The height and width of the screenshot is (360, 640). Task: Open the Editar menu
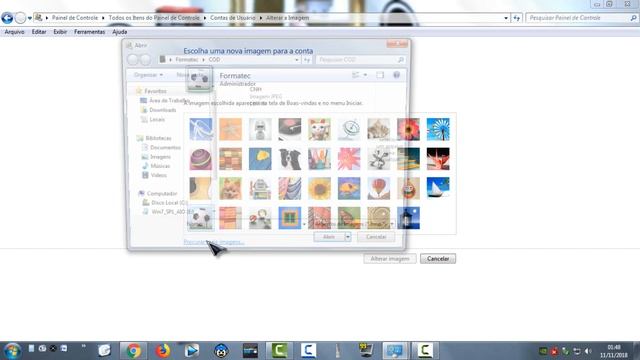coord(39,32)
